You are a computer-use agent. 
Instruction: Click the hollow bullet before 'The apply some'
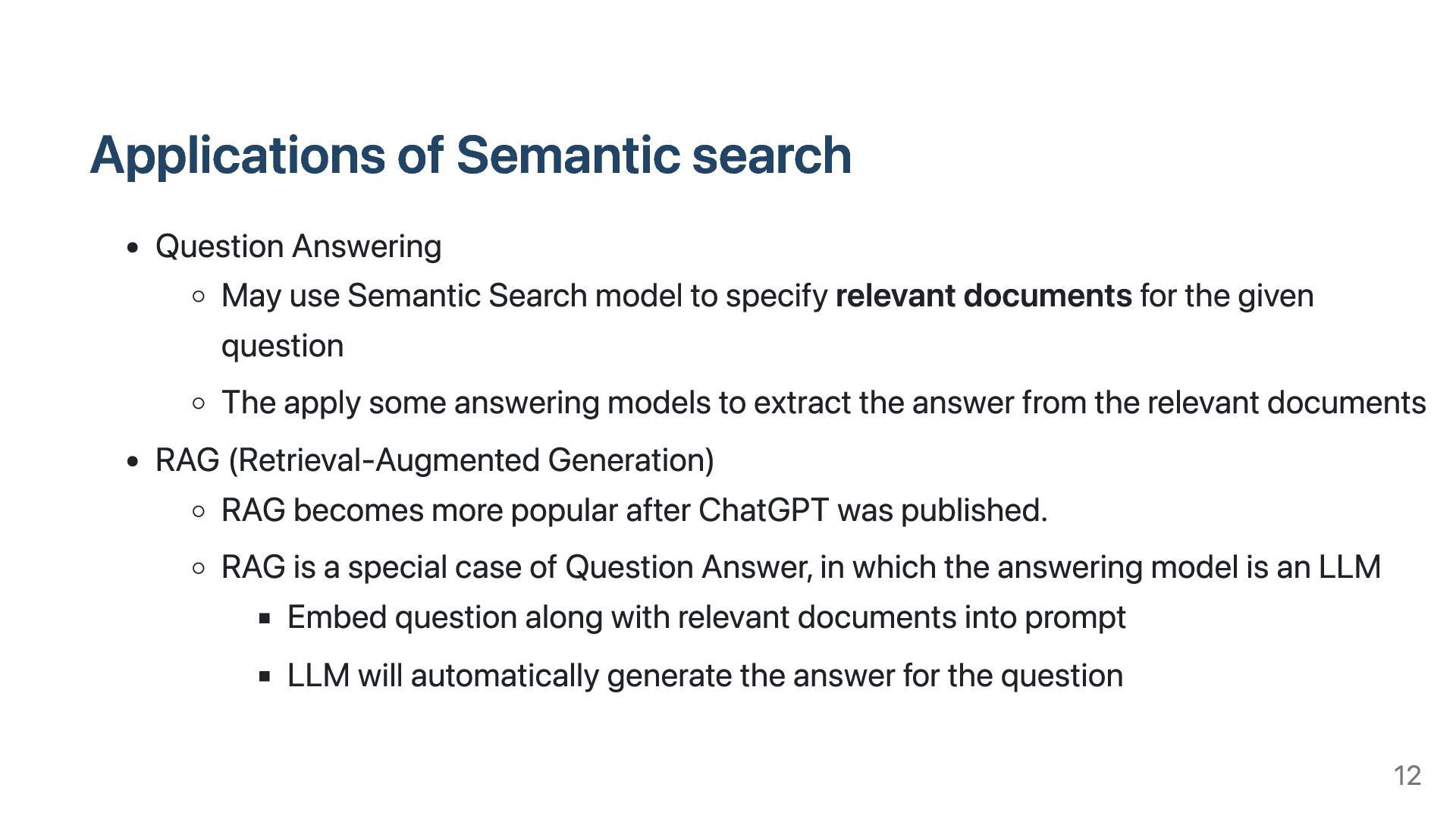(x=199, y=403)
